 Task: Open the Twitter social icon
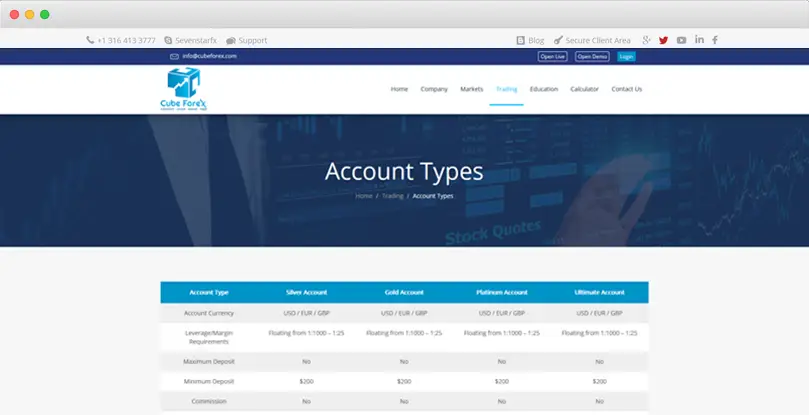[x=663, y=40]
